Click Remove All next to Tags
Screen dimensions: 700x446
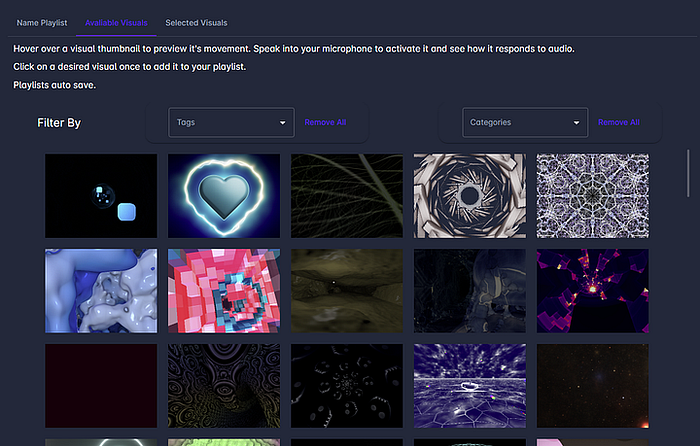(x=325, y=122)
